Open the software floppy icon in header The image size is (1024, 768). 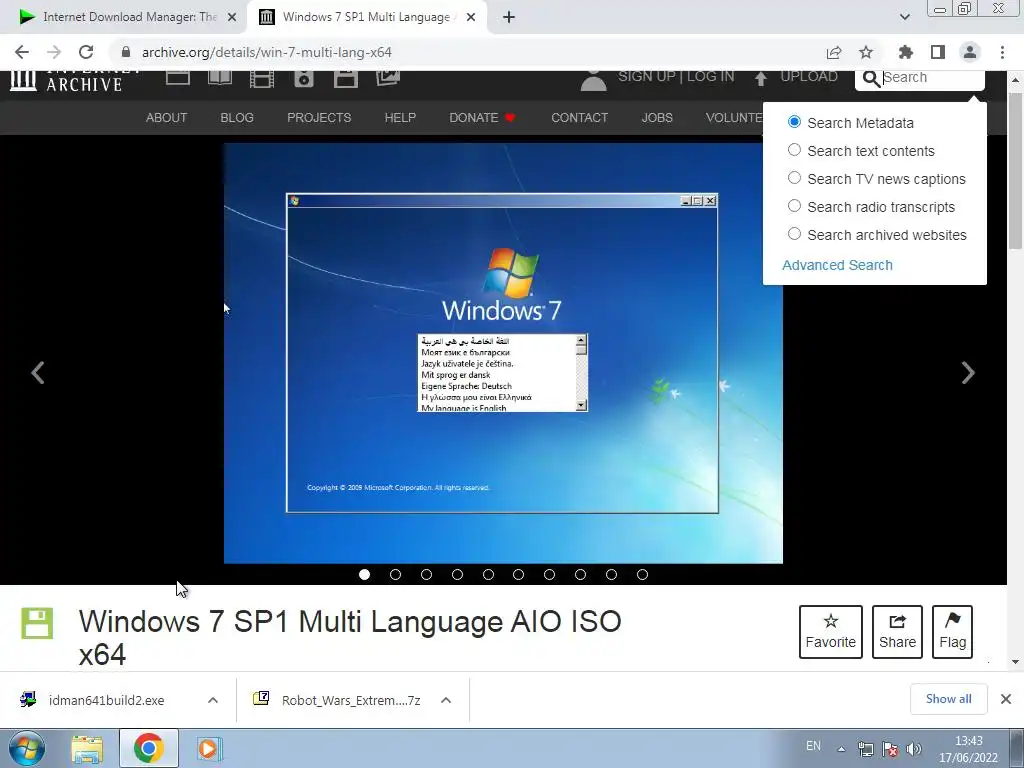345,79
